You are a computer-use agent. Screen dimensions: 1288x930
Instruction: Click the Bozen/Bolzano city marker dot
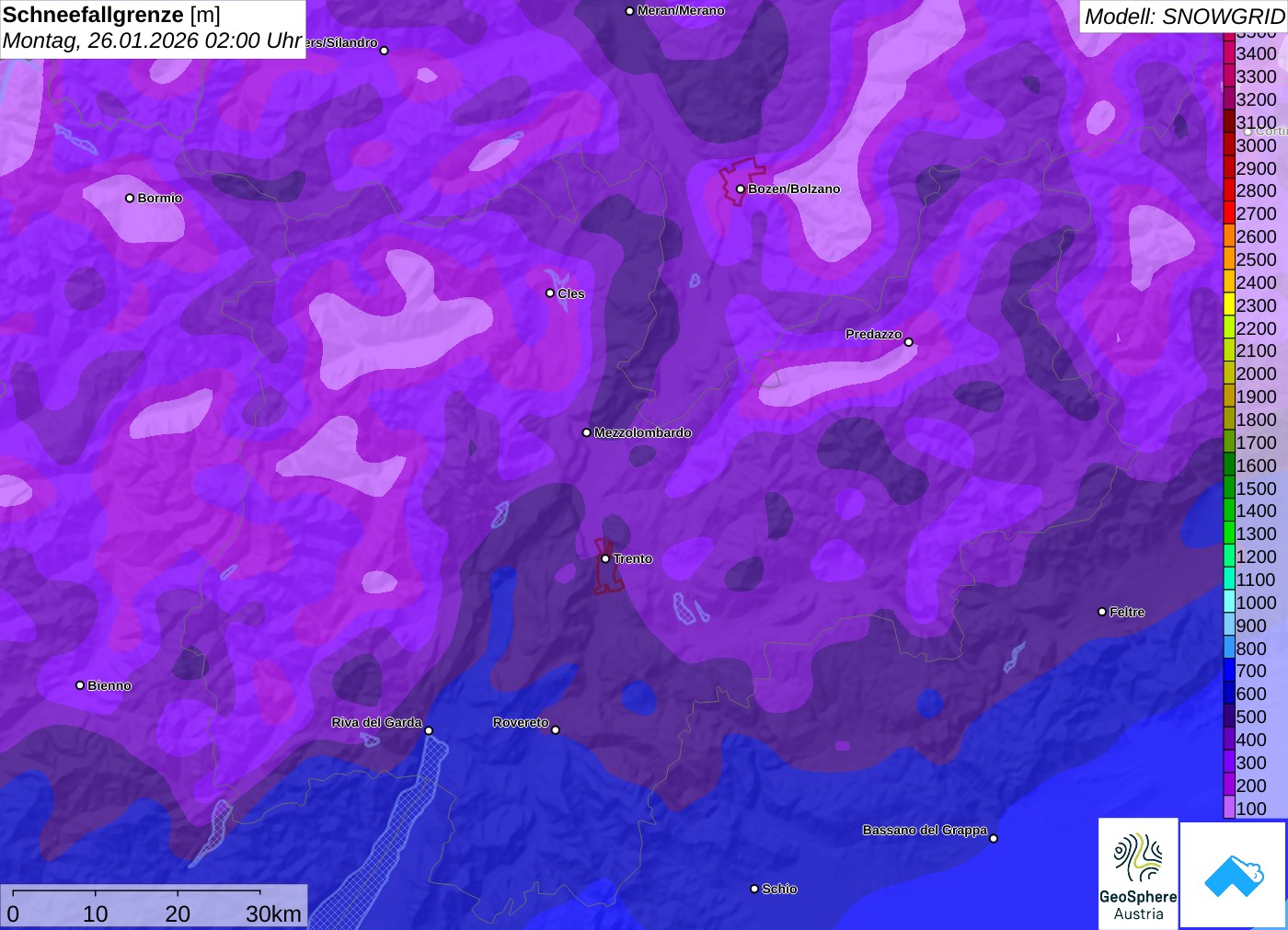click(x=741, y=189)
